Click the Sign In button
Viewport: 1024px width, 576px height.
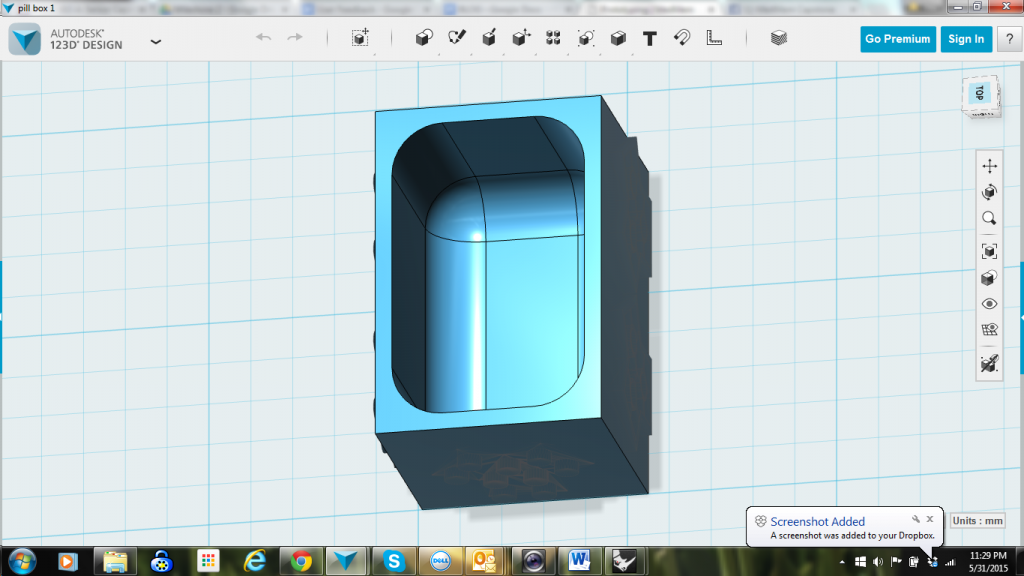[966, 39]
